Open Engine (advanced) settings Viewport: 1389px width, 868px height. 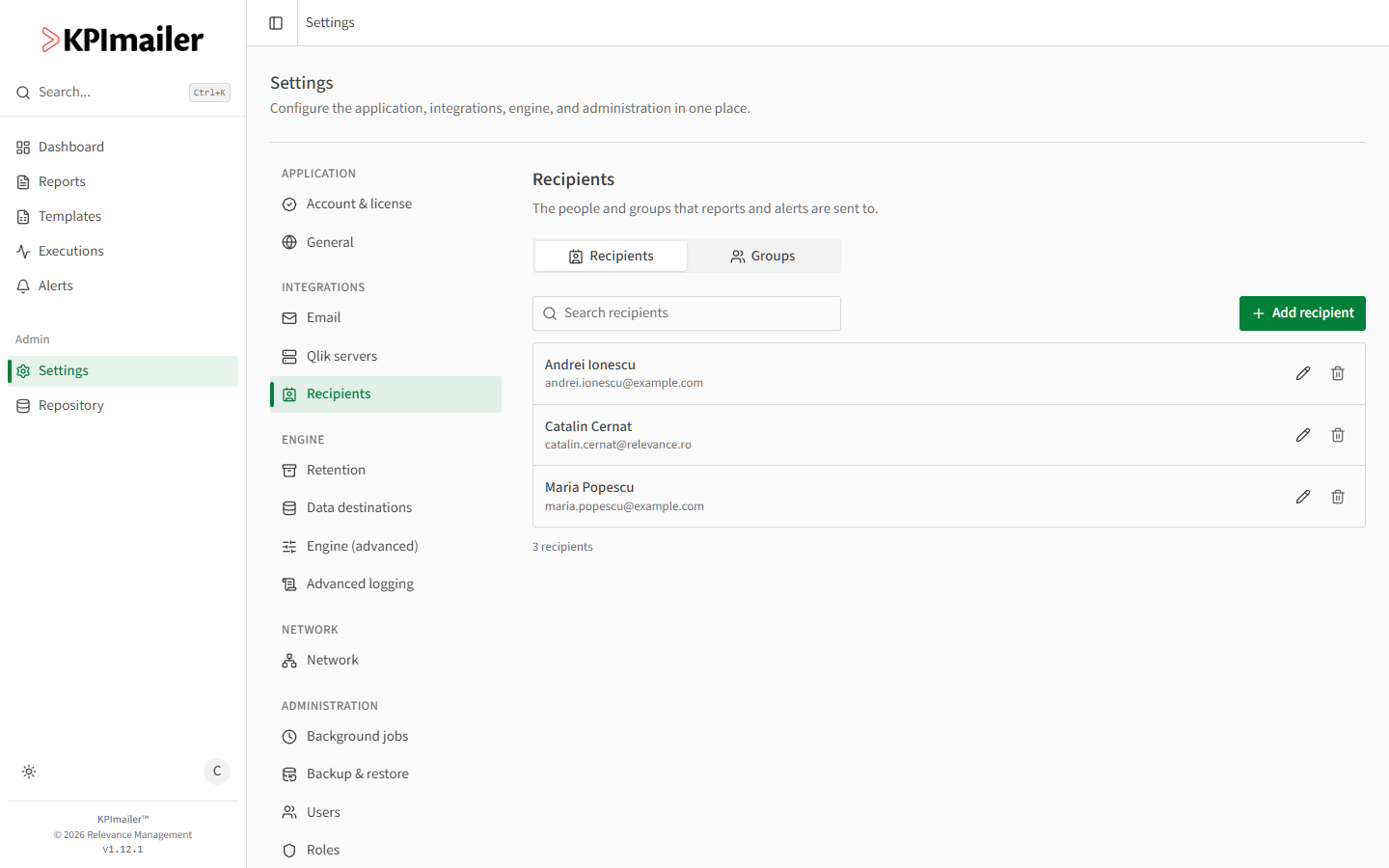pos(386,546)
